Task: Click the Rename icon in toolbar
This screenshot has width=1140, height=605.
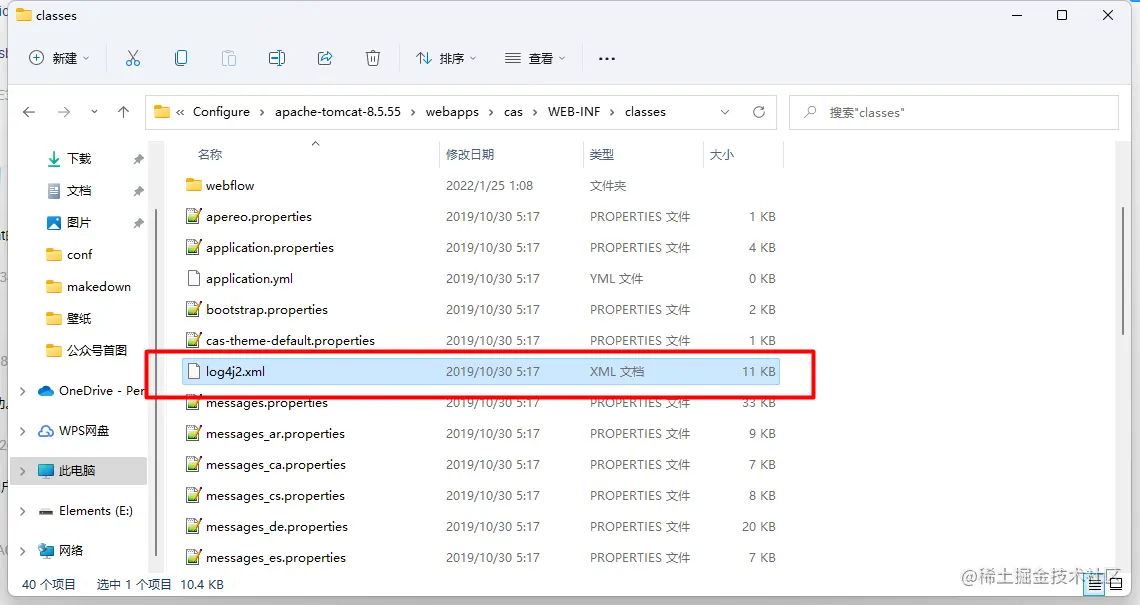Action: click(277, 58)
